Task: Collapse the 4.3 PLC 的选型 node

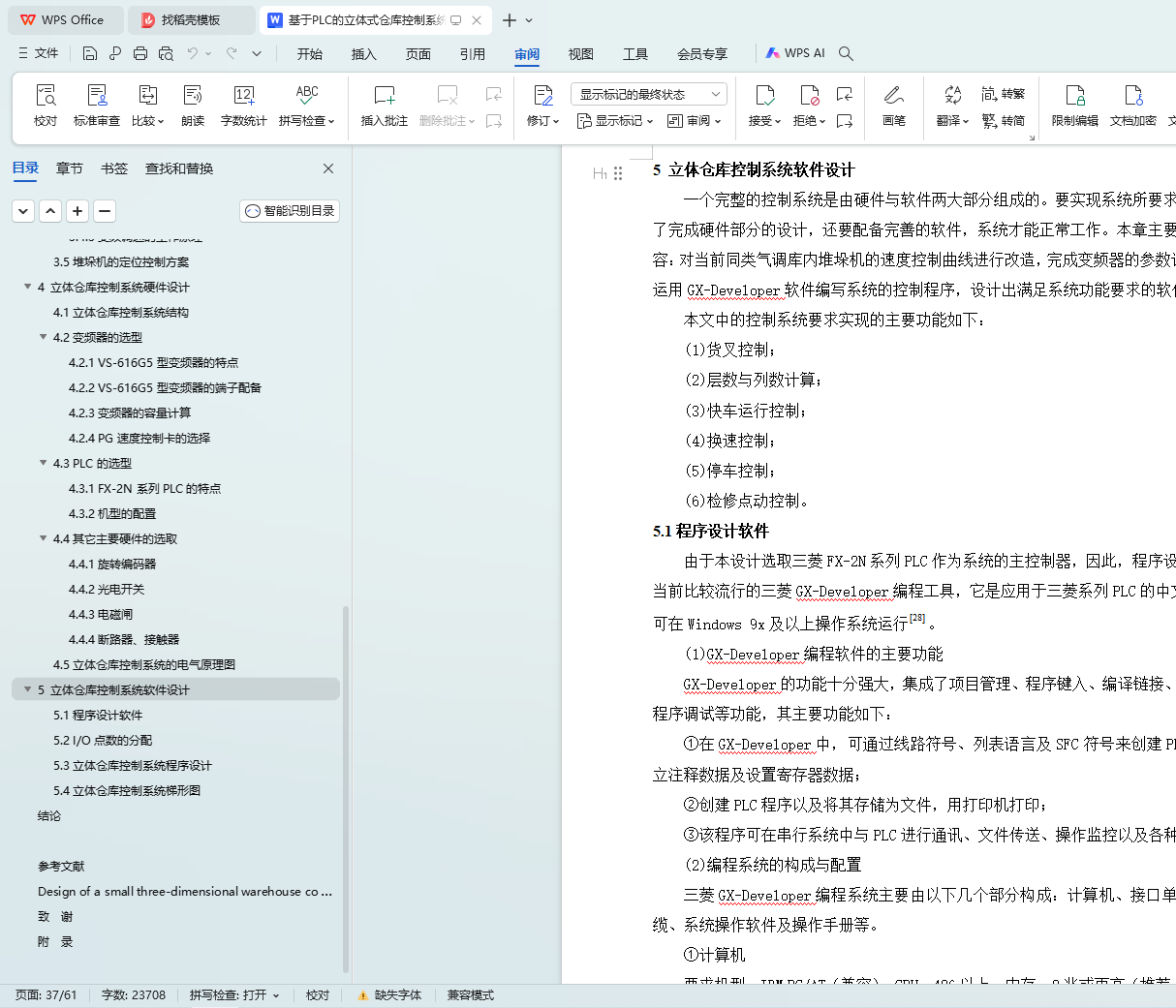Action: [x=43, y=463]
